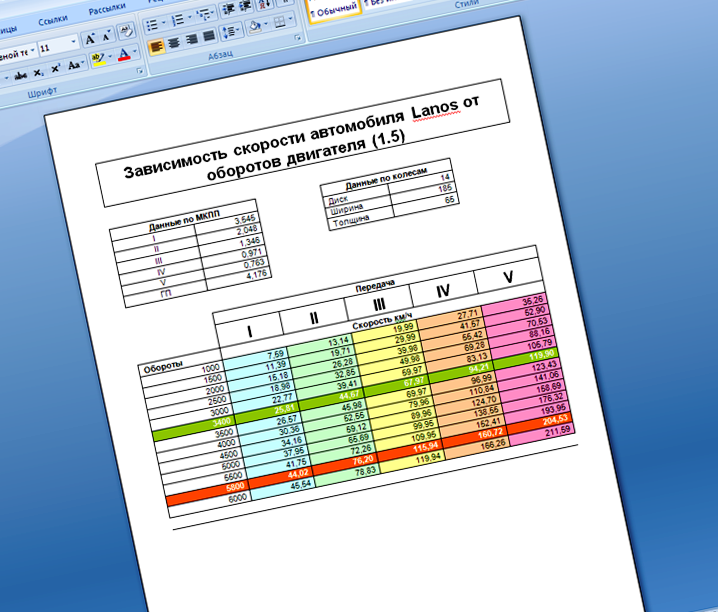Select the Обычный style
Image resolution: width=718 pixels, height=612 pixels.
(334, 9)
